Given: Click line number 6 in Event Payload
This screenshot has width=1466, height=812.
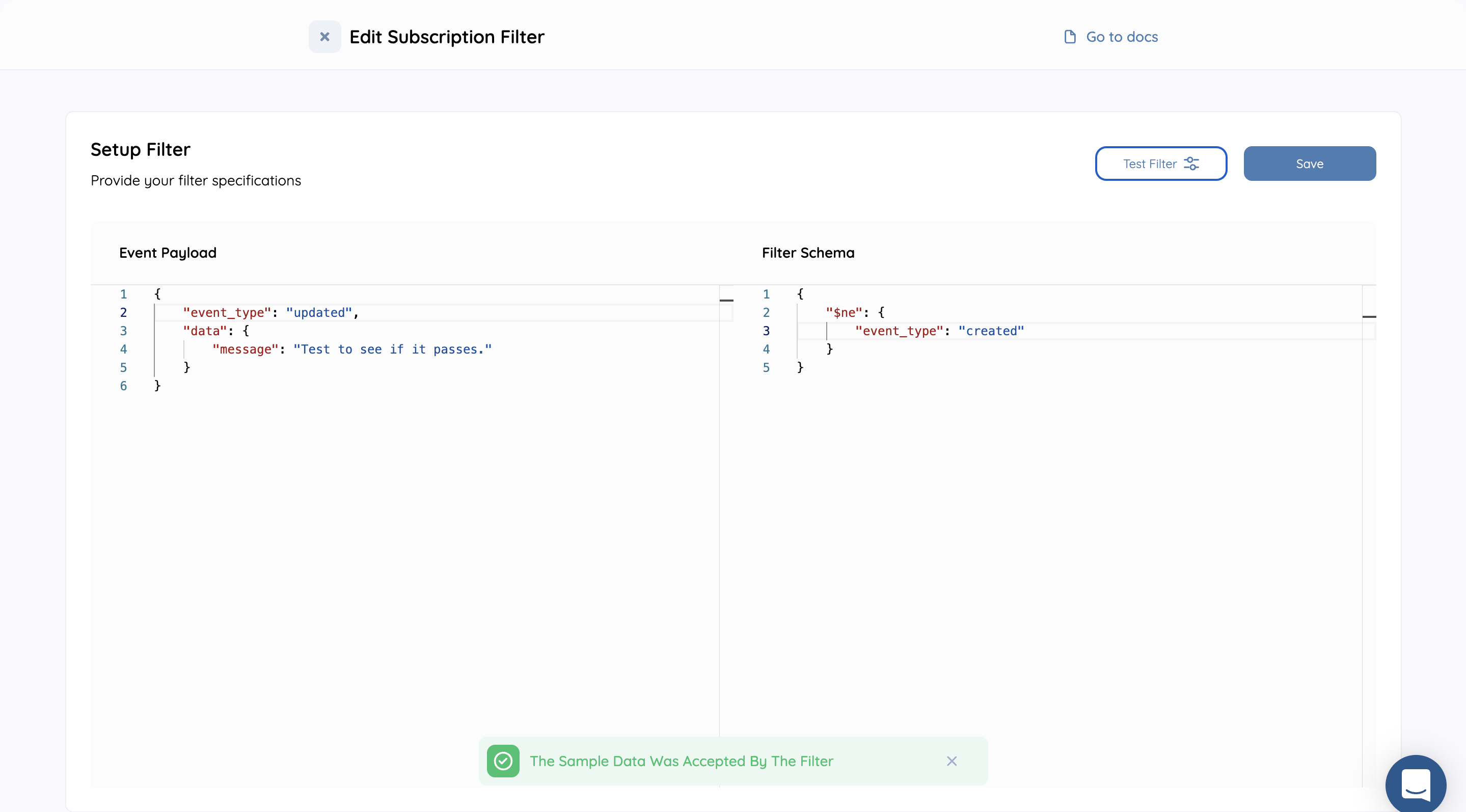Looking at the screenshot, I should 123,386.
